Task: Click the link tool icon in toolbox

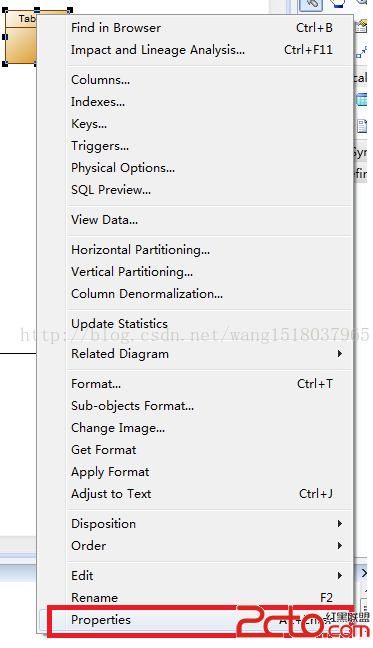Action: point(361,52)
